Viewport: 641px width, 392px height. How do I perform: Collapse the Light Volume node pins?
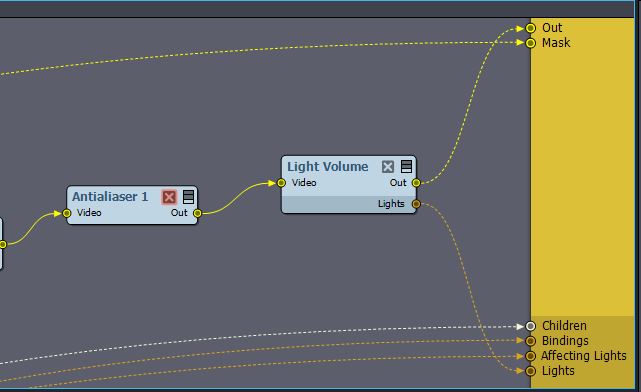[x=406, y=166]
